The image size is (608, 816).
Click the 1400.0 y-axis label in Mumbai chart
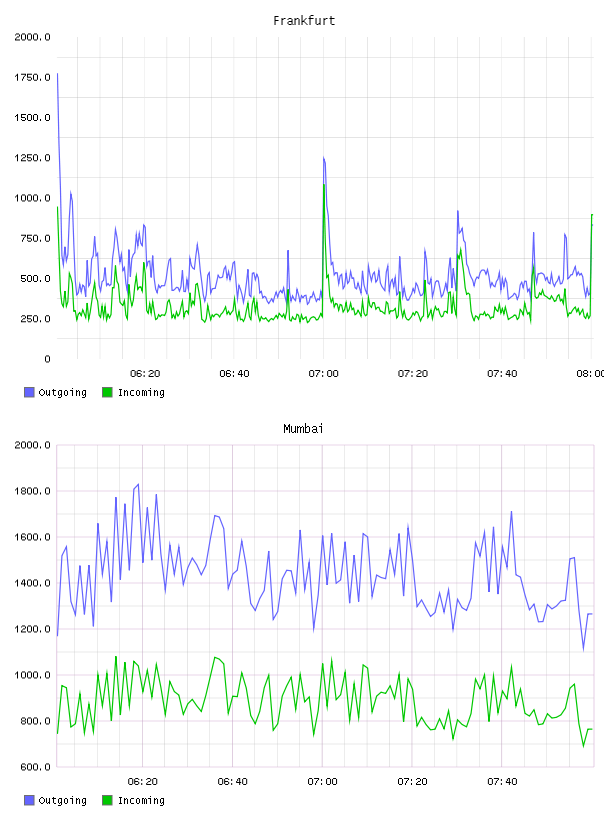32,583
